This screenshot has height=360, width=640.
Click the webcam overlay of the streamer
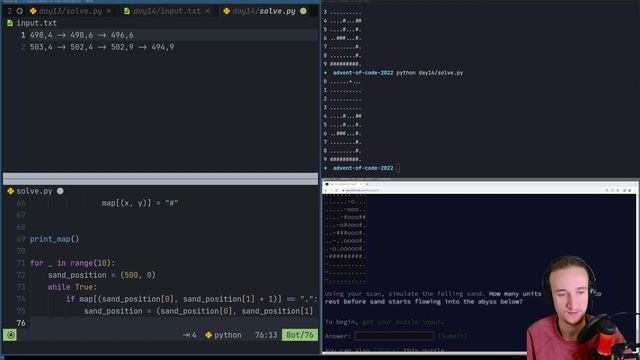pos(583,307)
